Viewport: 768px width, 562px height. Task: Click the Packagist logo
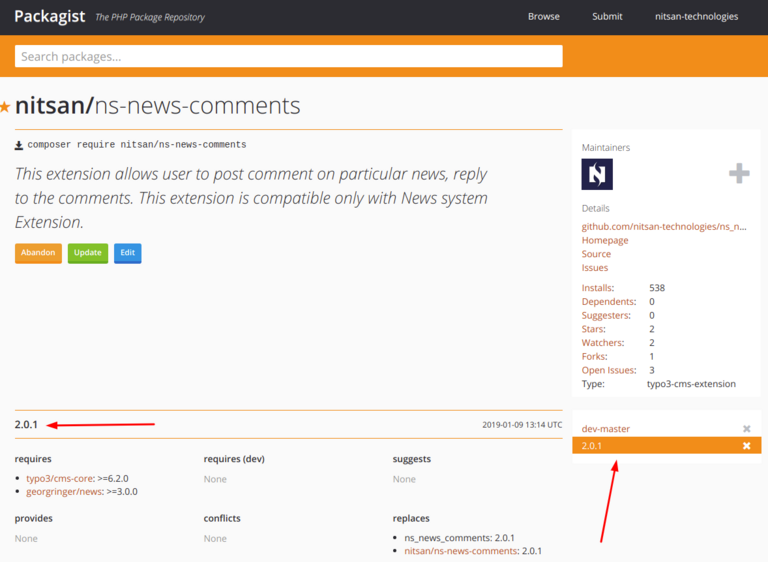click(x=50, y=17)
